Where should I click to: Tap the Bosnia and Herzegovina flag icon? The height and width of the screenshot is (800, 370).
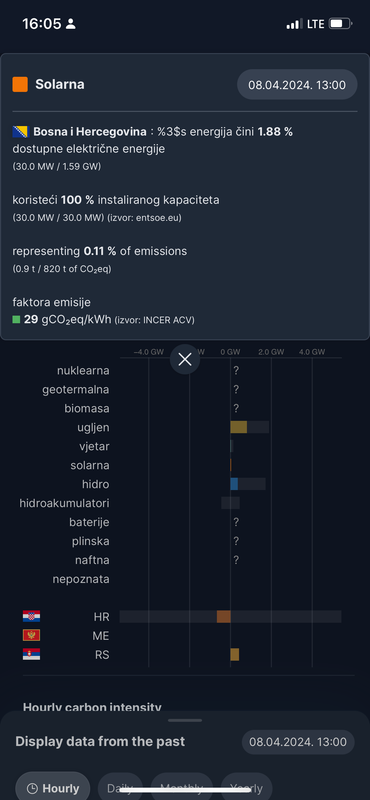click(21, 132)
